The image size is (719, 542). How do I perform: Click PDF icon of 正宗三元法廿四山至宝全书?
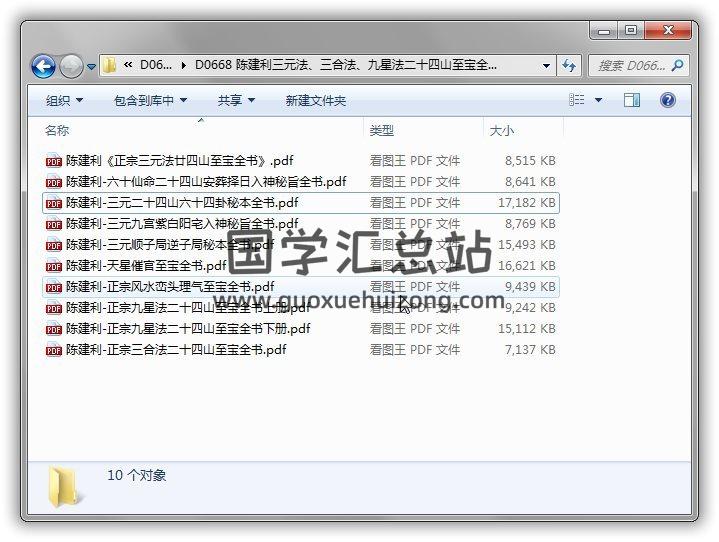click(x=54, y=161)
